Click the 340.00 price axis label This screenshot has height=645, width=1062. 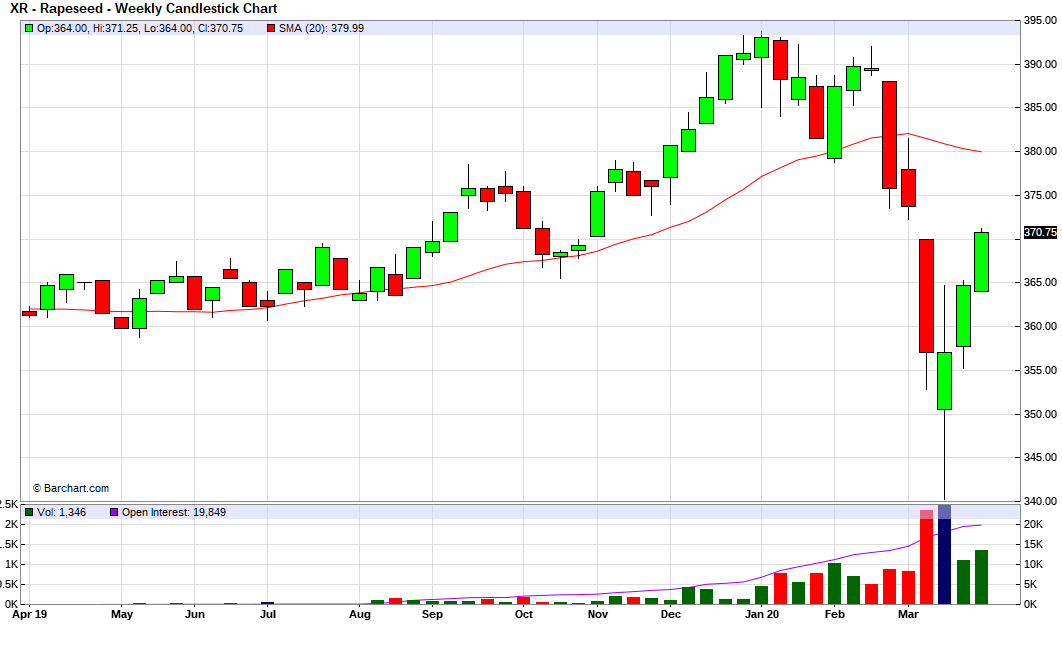pyautogui.click(x=1039, y=501)
